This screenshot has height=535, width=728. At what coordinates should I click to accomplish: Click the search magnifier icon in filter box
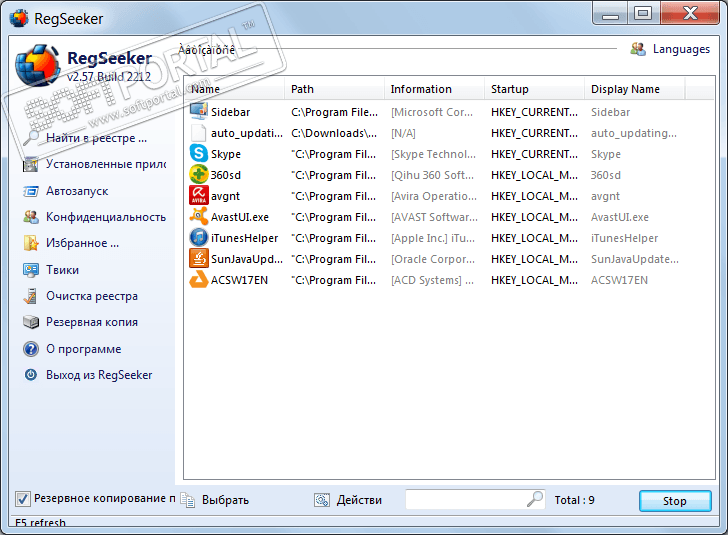pyautogui.click(x=535, y=499)
